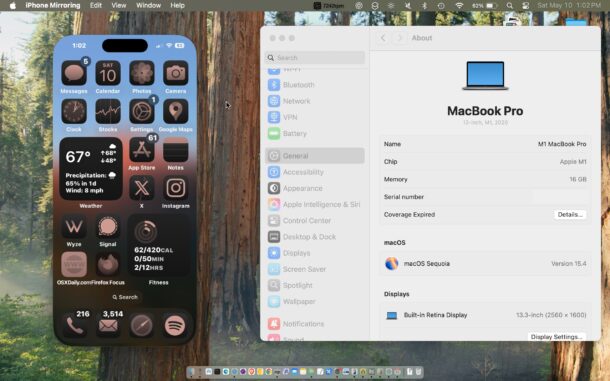Open the Clock app on iPhone

[x=74, y=111]
